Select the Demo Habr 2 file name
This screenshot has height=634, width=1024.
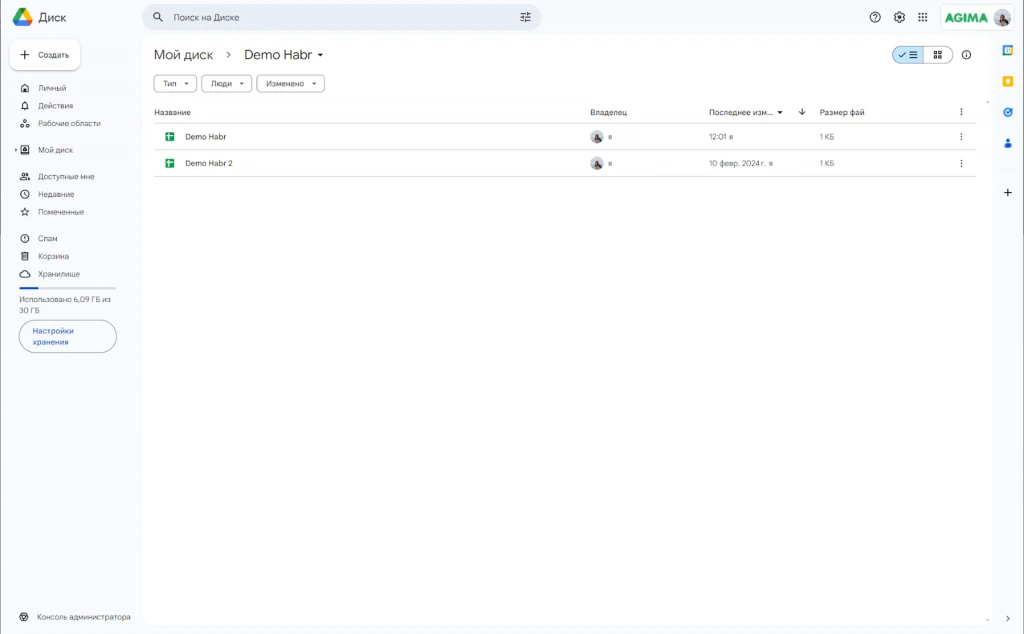point(208,163)
